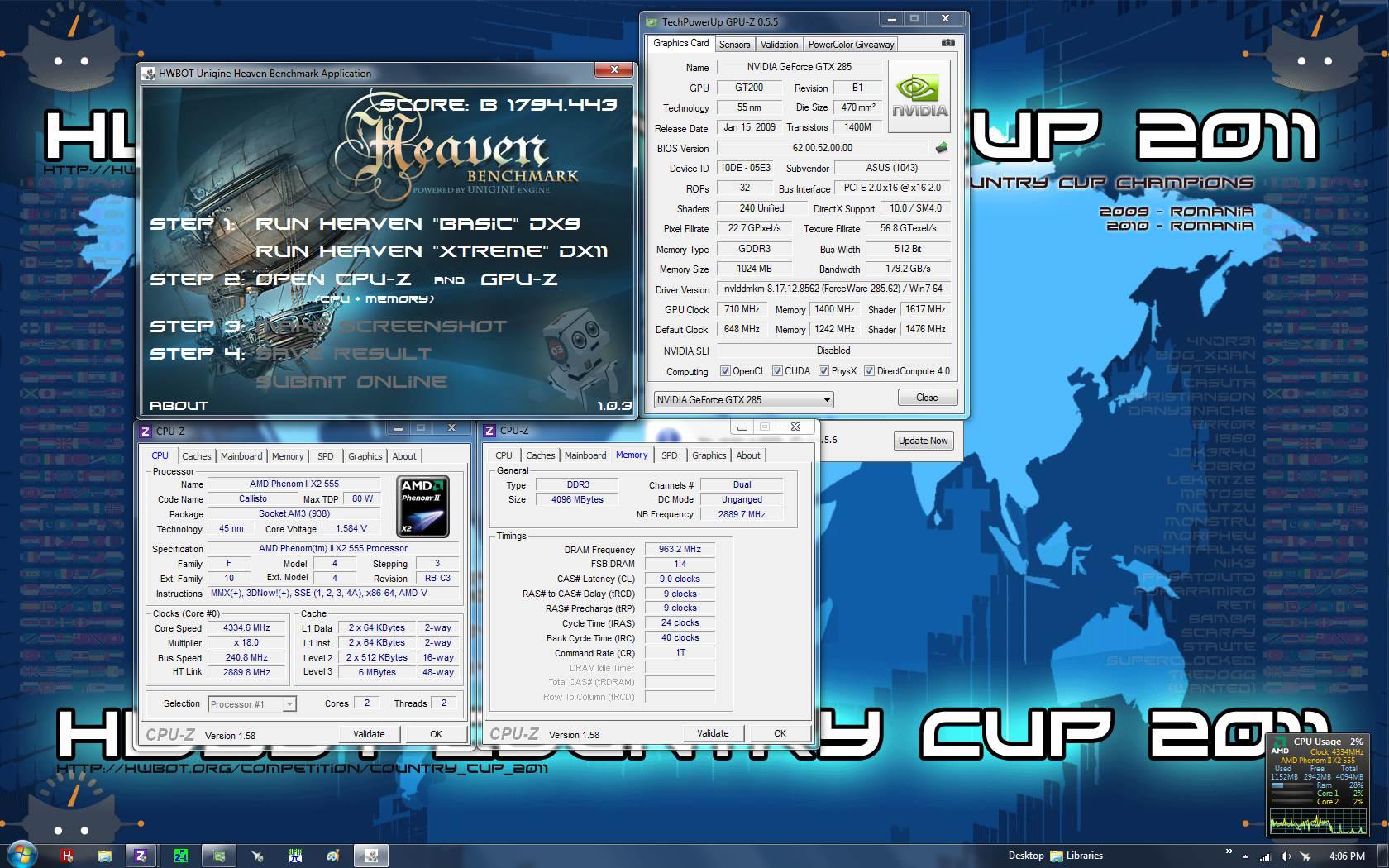Image resolution: width=1389 pixels, height=868 pixels.
Task: Click the AMD Phenom II logo in CPU-Z
Action: coord(423,506)
